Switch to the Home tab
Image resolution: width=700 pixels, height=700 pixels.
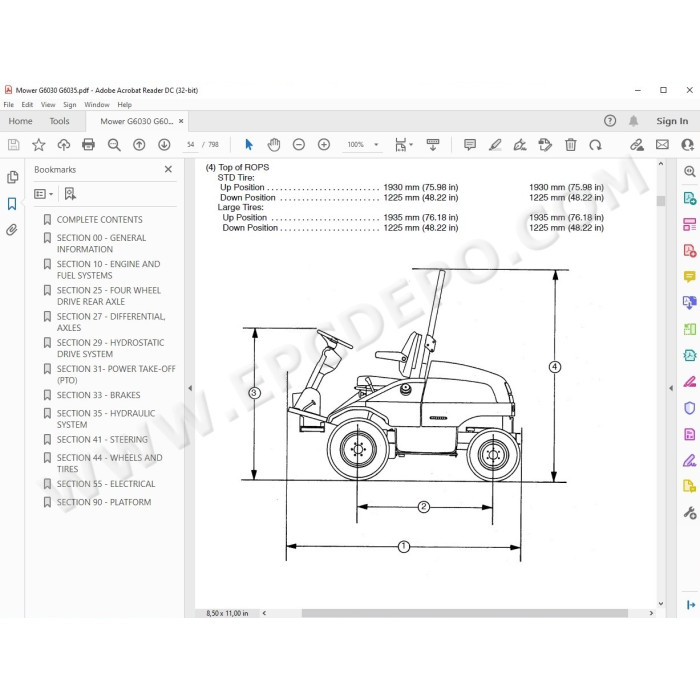click(x=21, y=121)
